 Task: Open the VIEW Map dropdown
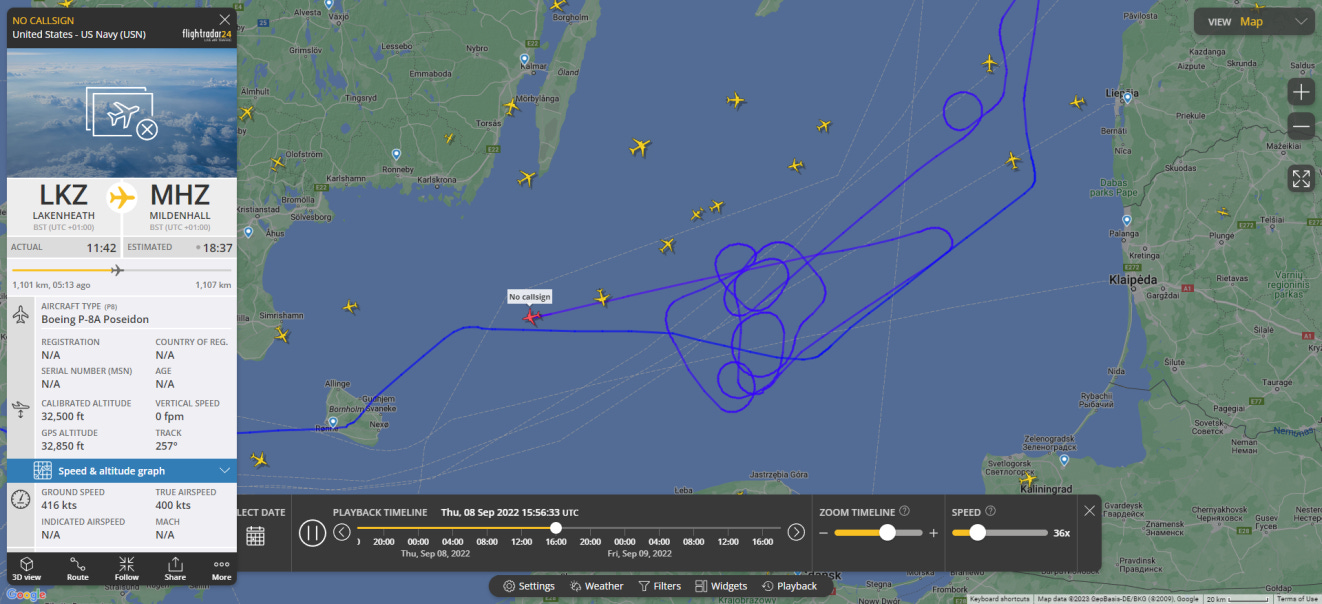click(1255, 22)
